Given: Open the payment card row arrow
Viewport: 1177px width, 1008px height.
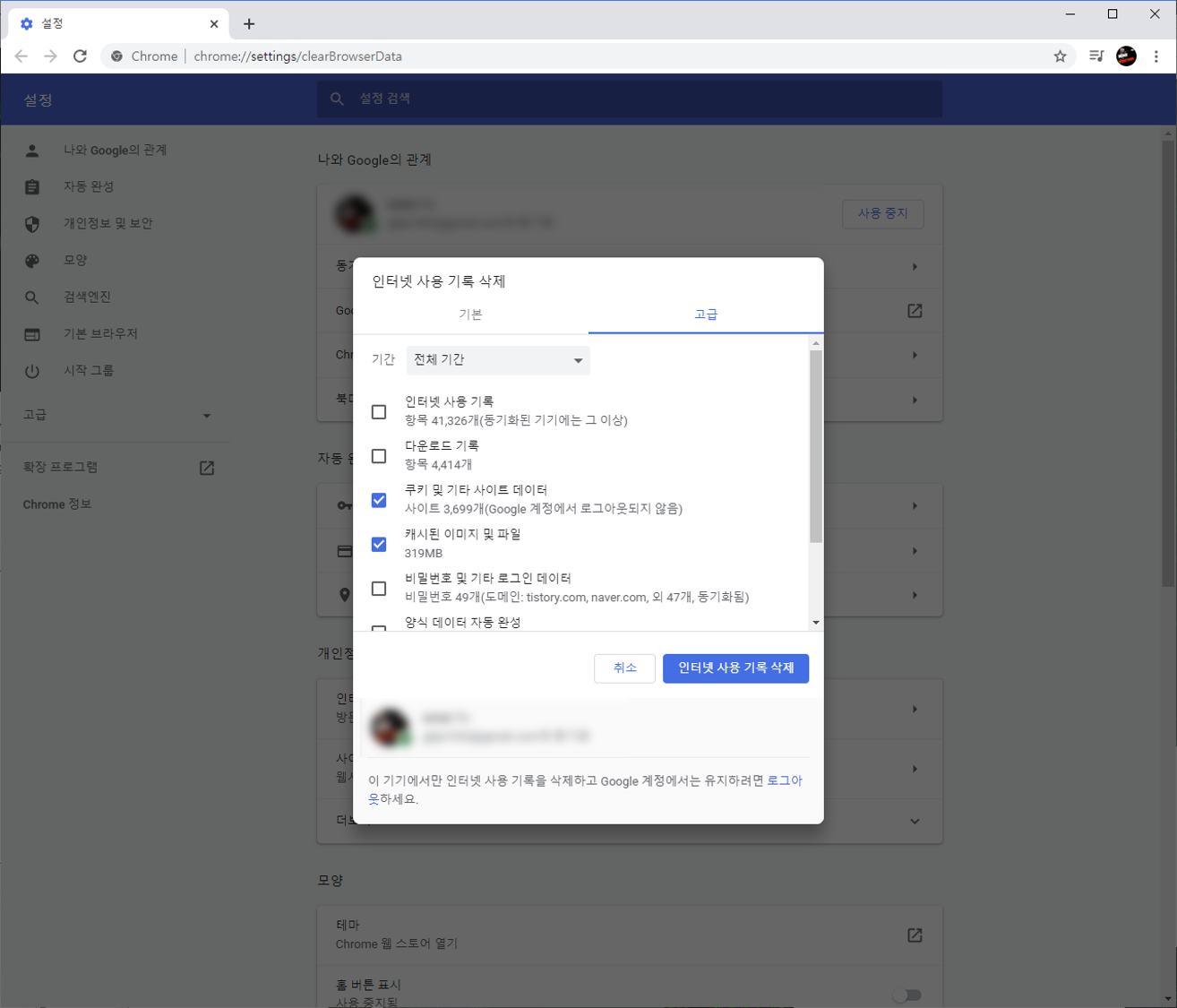Looking at the screenshot, I should 915,551.
